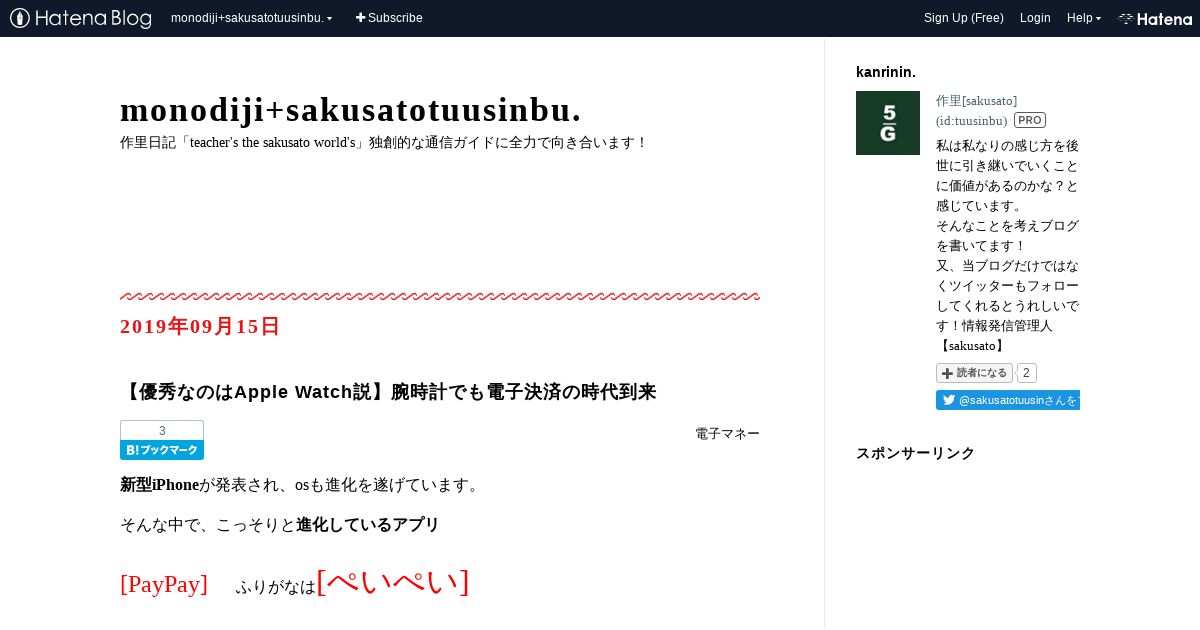The image size is (1200, 630).
Task: Open blog title monodiji+sakusatotuusinbu.
Action: pyautogui.click(x=351, y=110)
